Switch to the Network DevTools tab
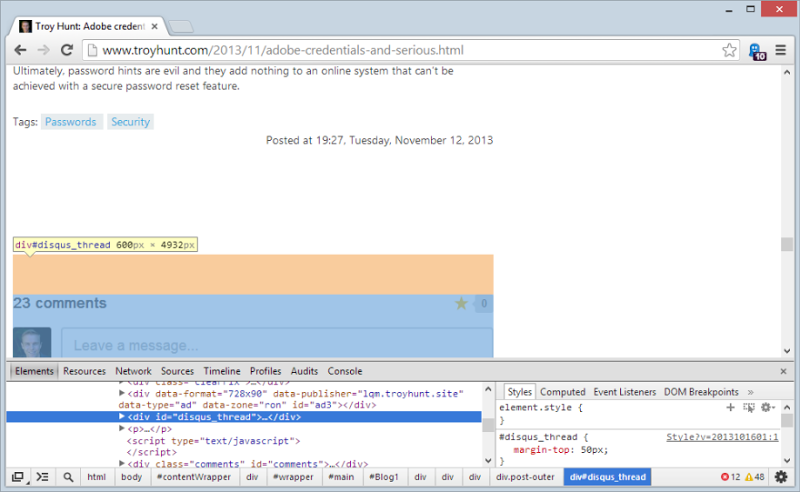Image resolution: width=800 pixels, height=492 pixels. (133, 371)
